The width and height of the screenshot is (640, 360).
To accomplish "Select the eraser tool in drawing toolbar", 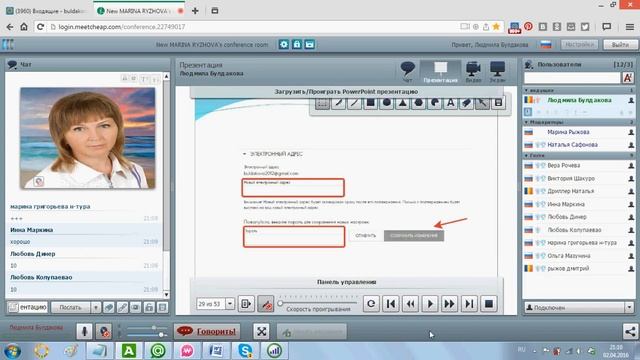I will (x=466, y=103).
